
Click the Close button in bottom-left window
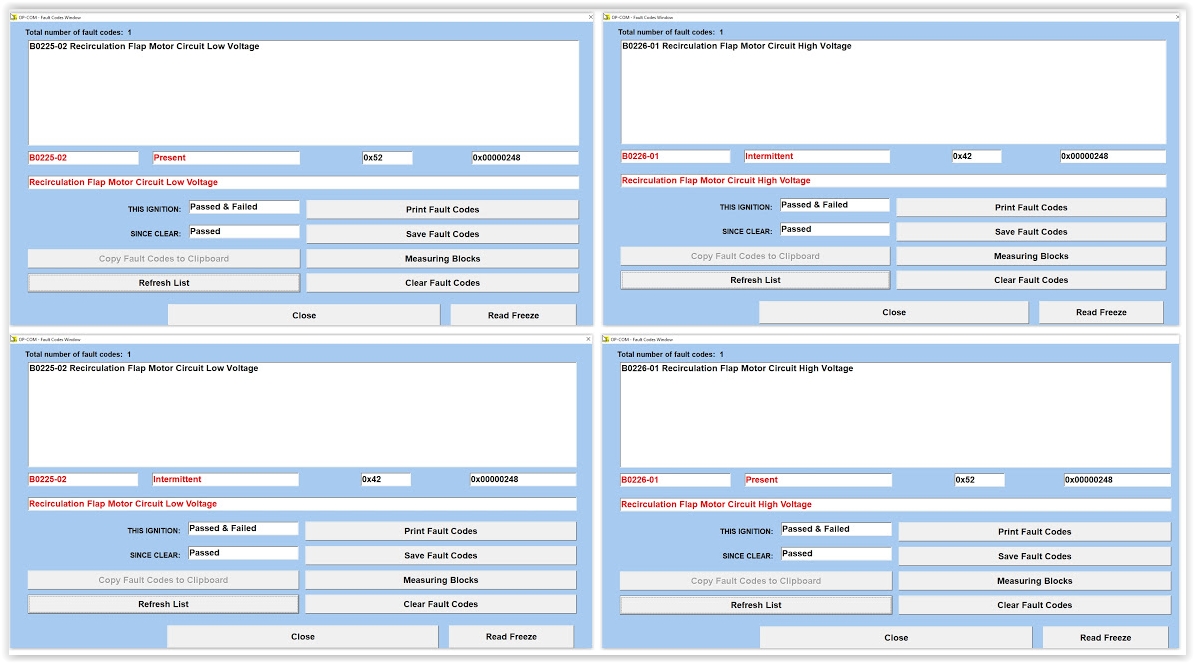[302, 637]
